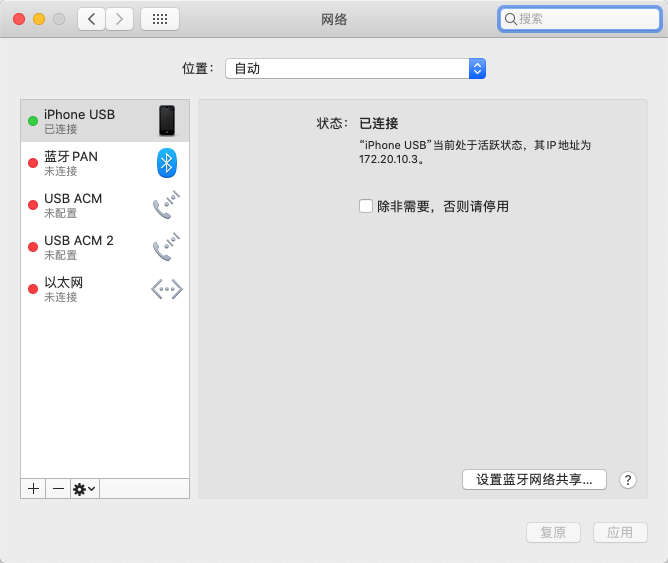Close the 网络 window
Viewport: 668px width, 563px height.
click(19, 19)
